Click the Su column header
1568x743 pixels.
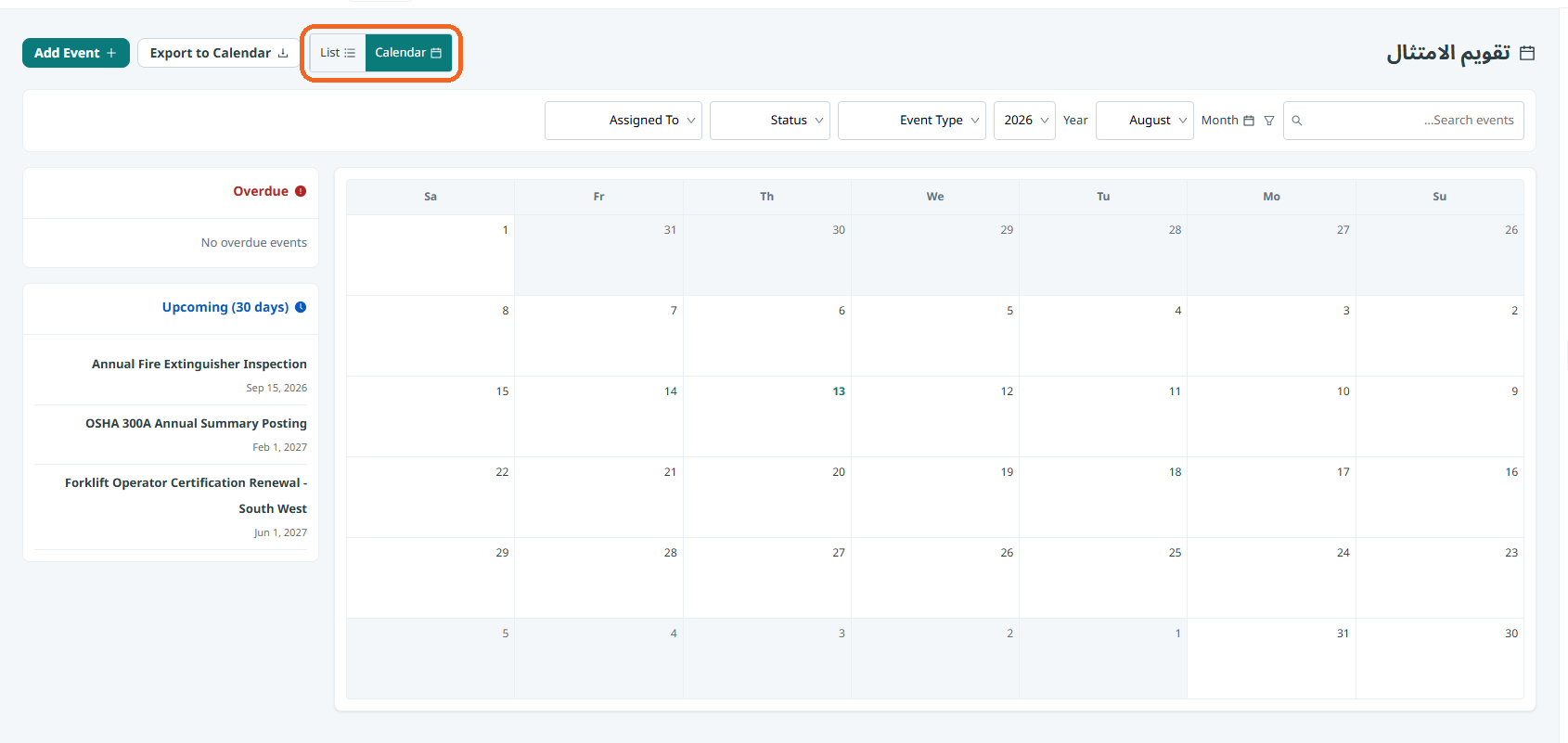click(1439, 197)
